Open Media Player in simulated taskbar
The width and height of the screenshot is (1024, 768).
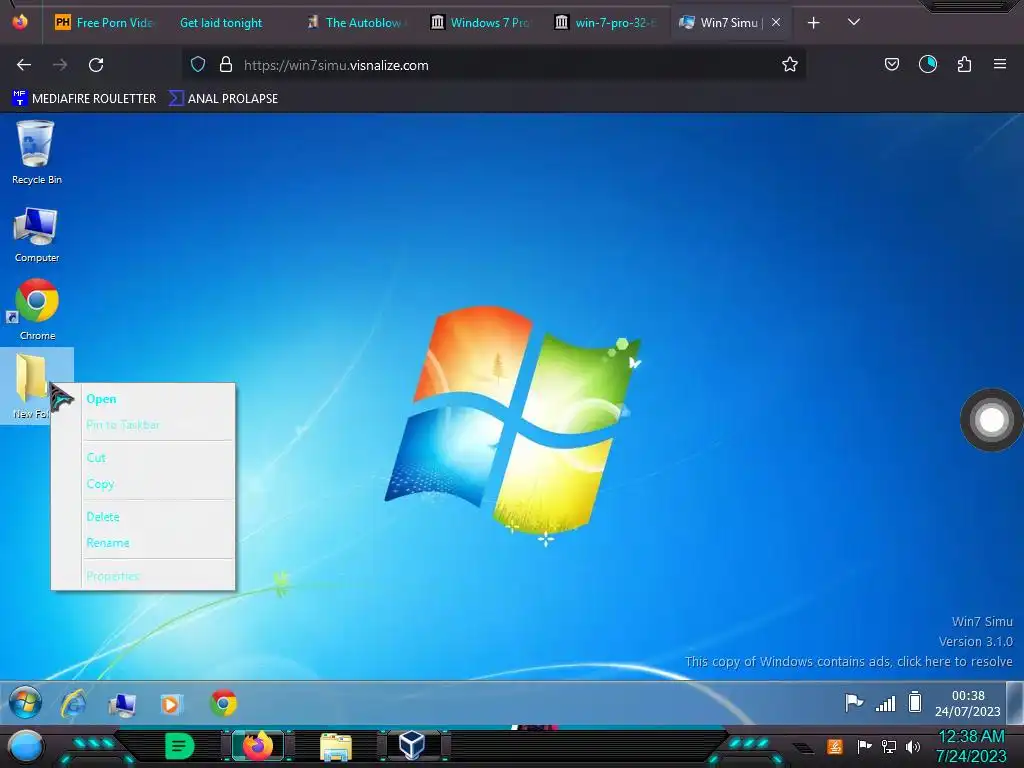coord(170,705)
